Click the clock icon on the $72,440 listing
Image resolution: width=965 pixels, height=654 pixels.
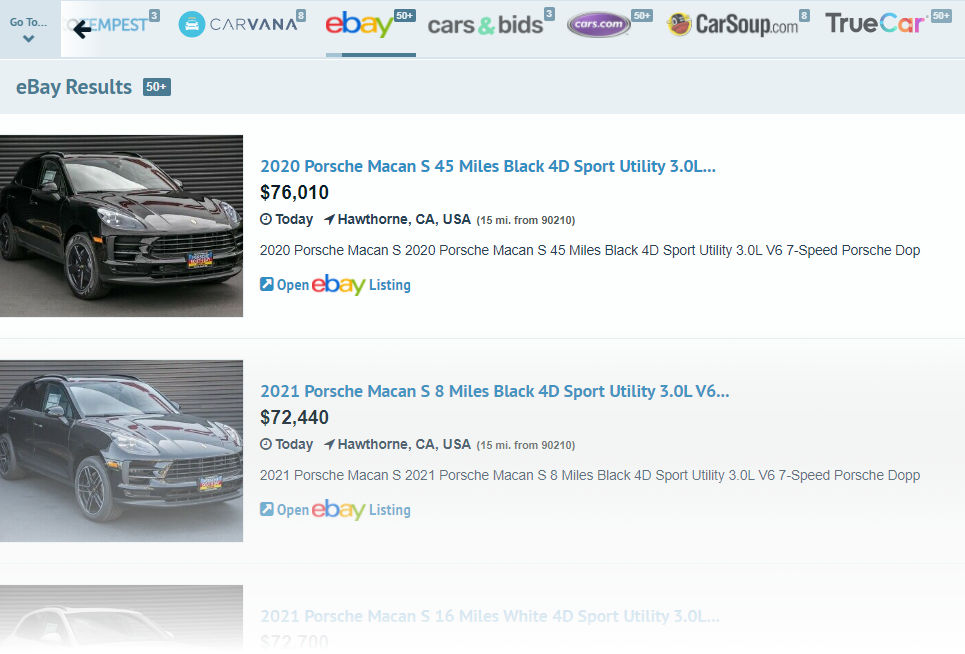coord(266,444)
